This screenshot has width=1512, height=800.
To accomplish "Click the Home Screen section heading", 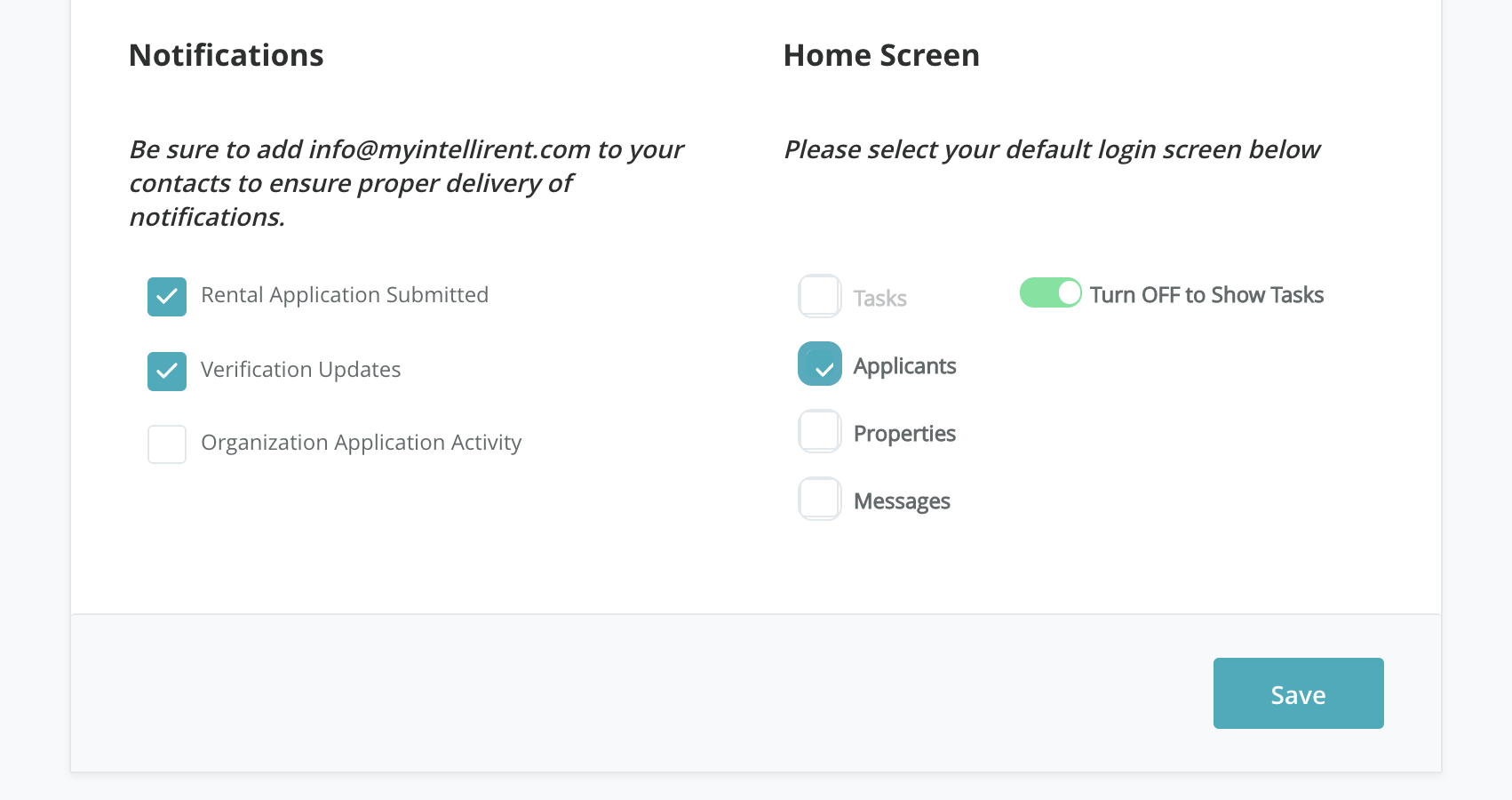I will coord(881,55).
